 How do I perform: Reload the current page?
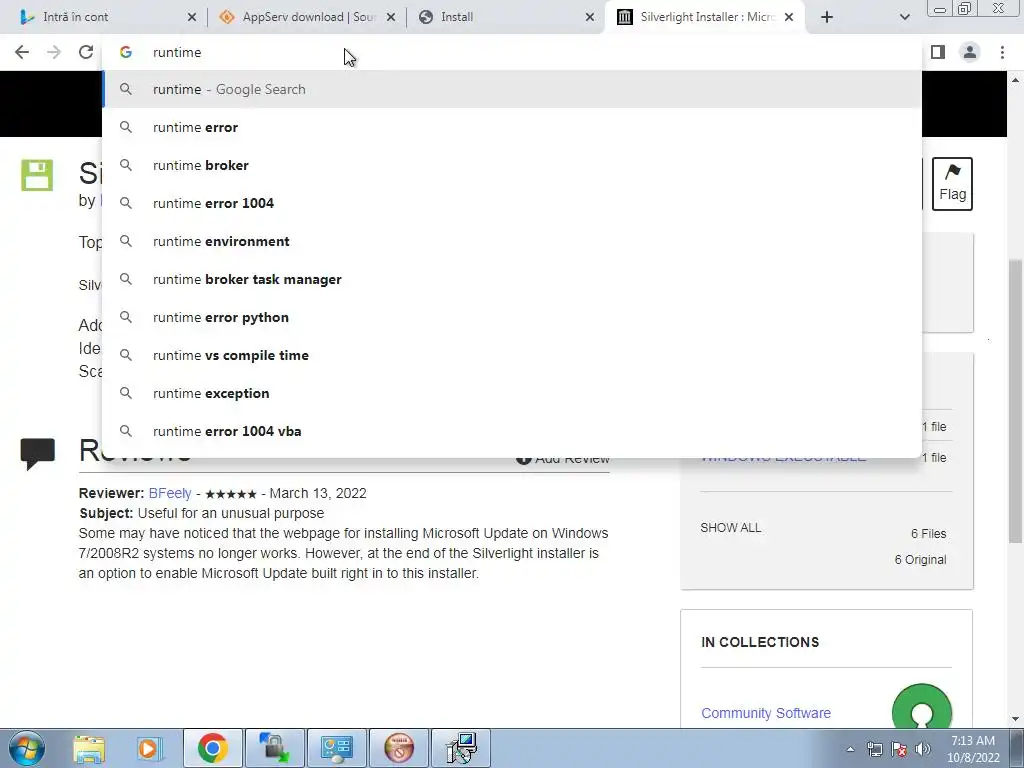tap(86, 52)
